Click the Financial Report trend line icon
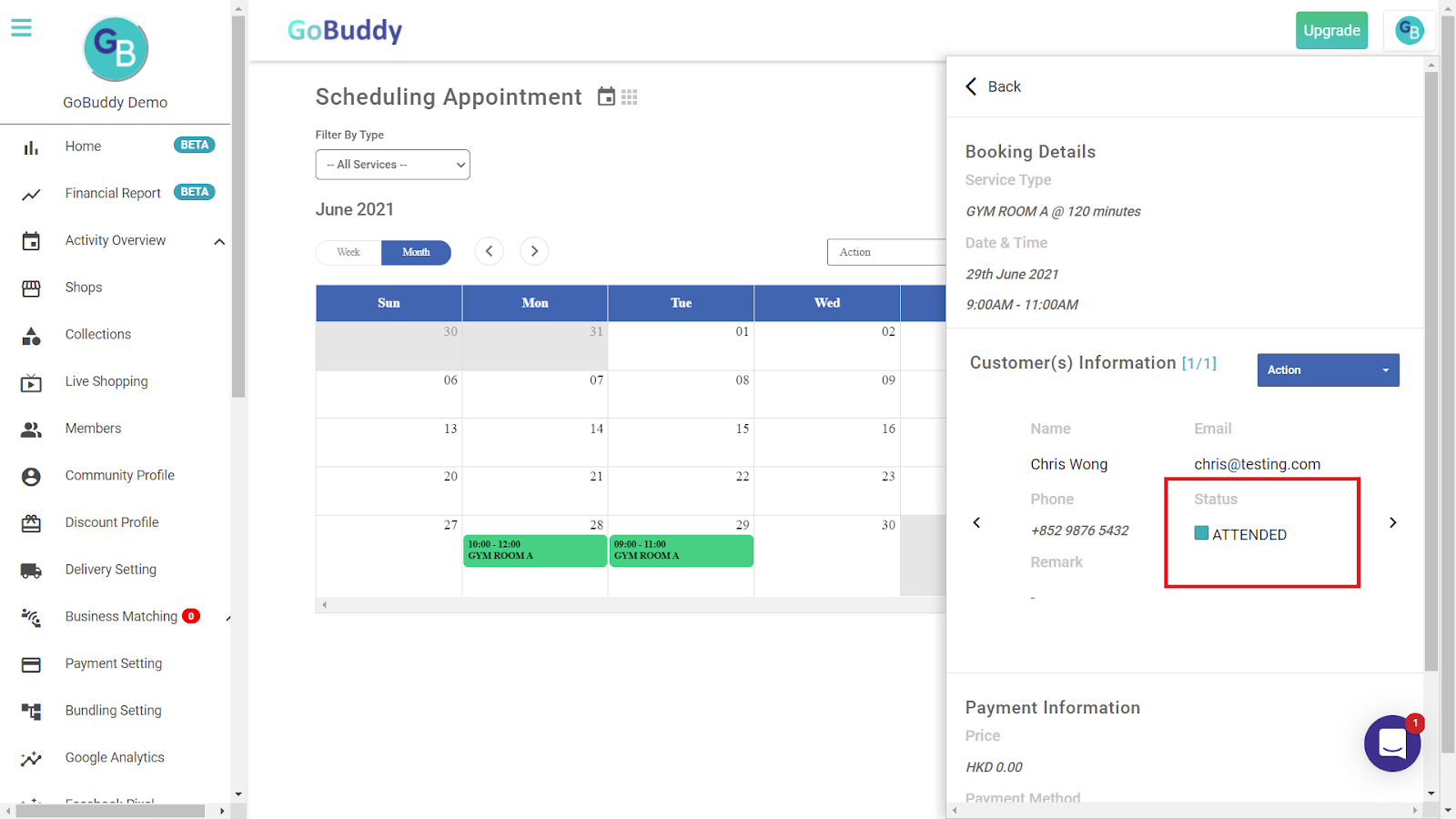 (31, 194)
